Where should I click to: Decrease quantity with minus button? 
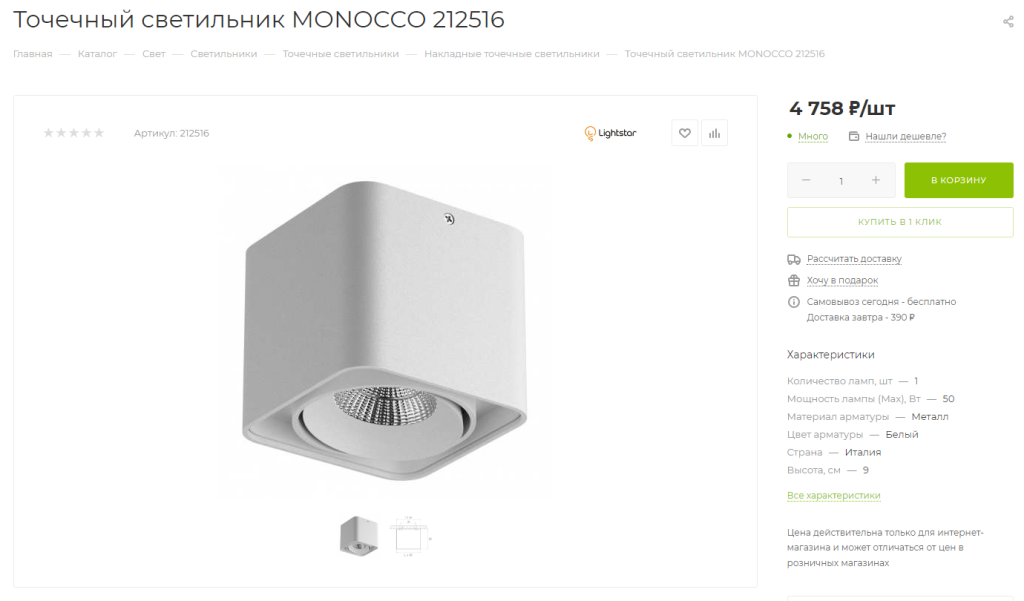tap(806, 180)
